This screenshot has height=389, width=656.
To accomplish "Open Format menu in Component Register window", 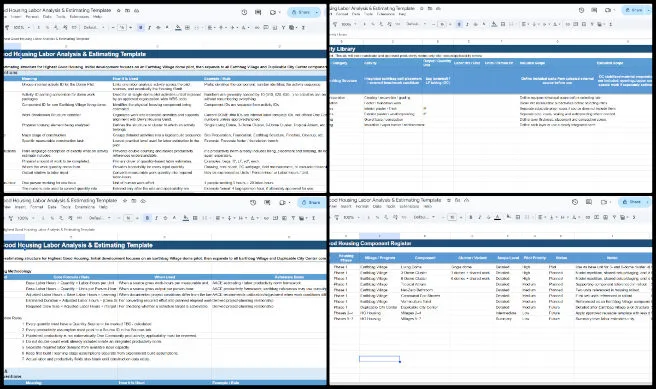I will coord(362,206).
